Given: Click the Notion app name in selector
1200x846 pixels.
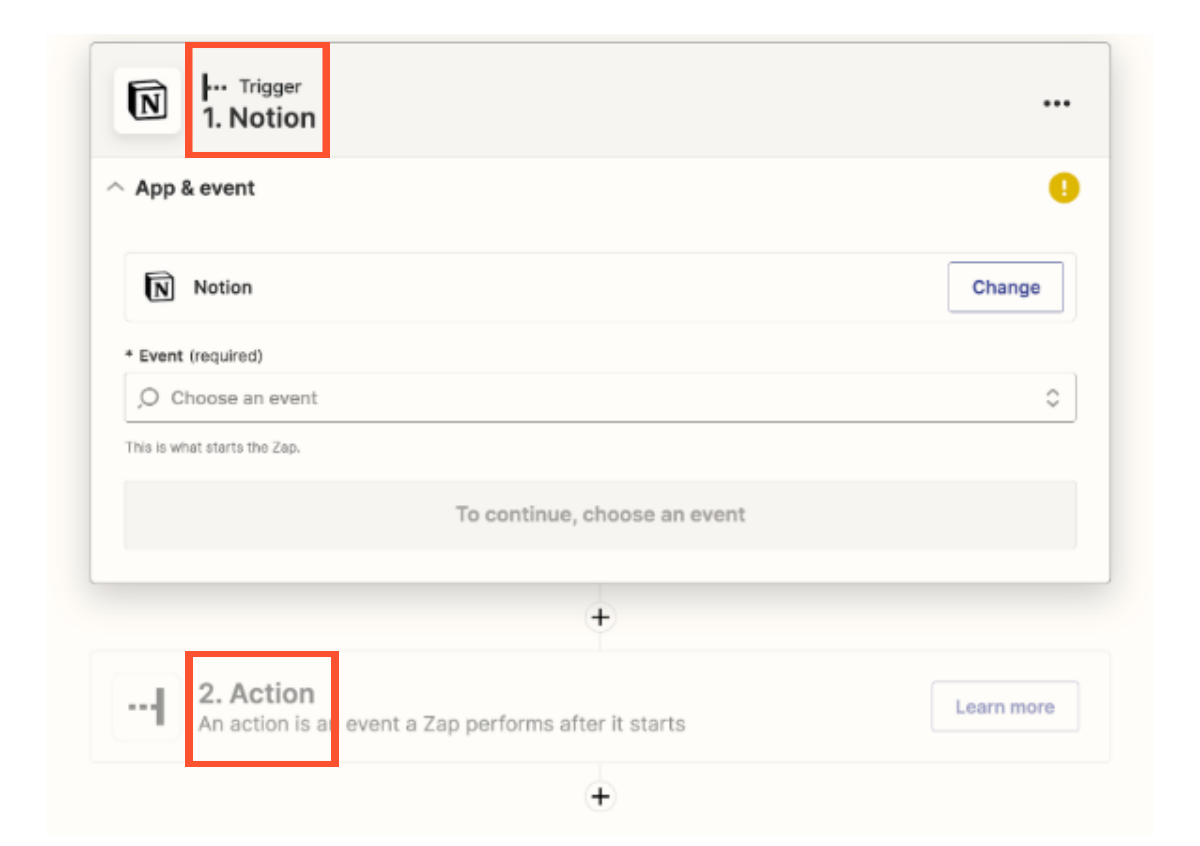Looking at the screenshot, I should tap(223, 287).
